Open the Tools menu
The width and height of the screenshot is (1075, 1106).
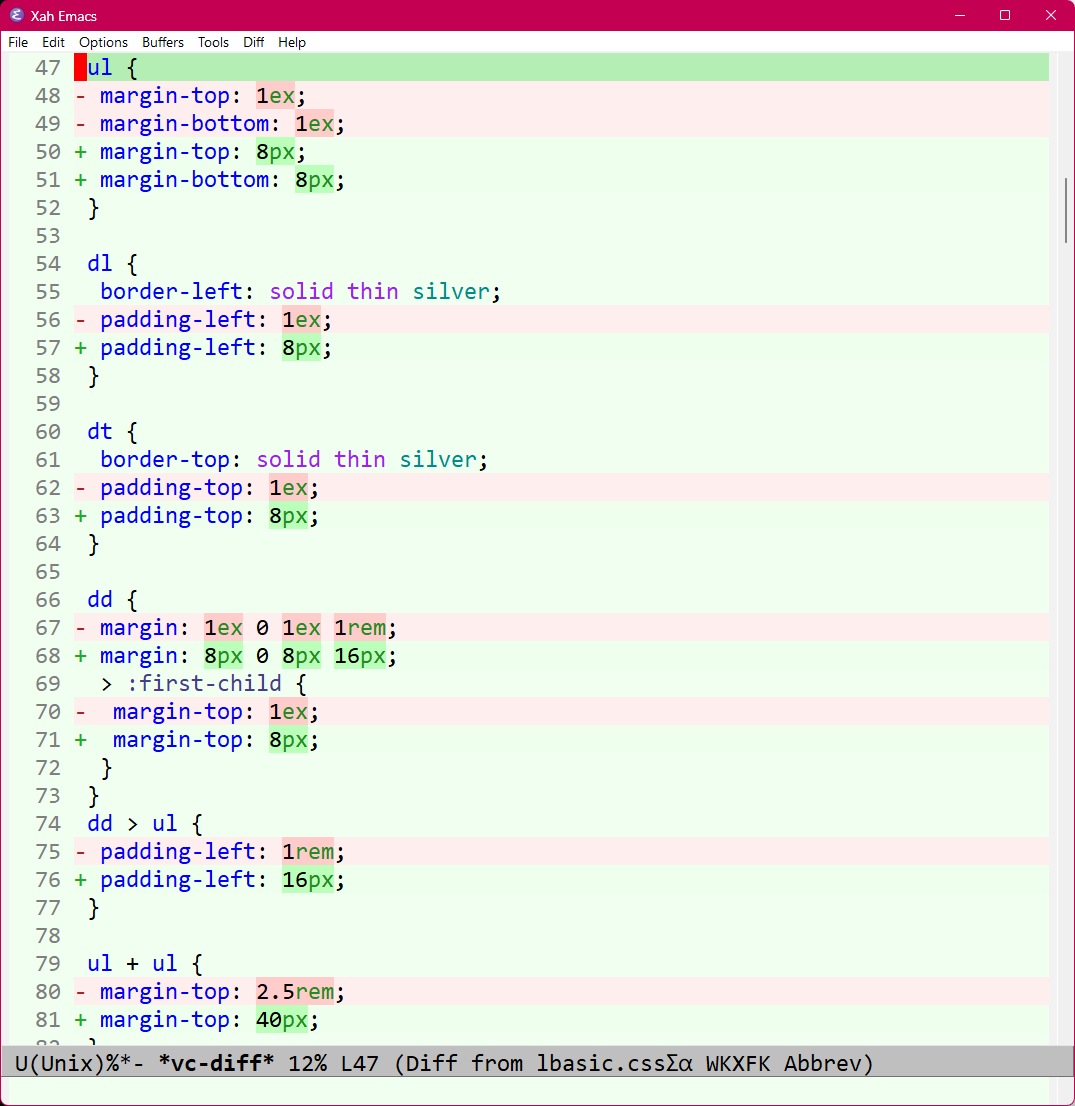point(213,42)
